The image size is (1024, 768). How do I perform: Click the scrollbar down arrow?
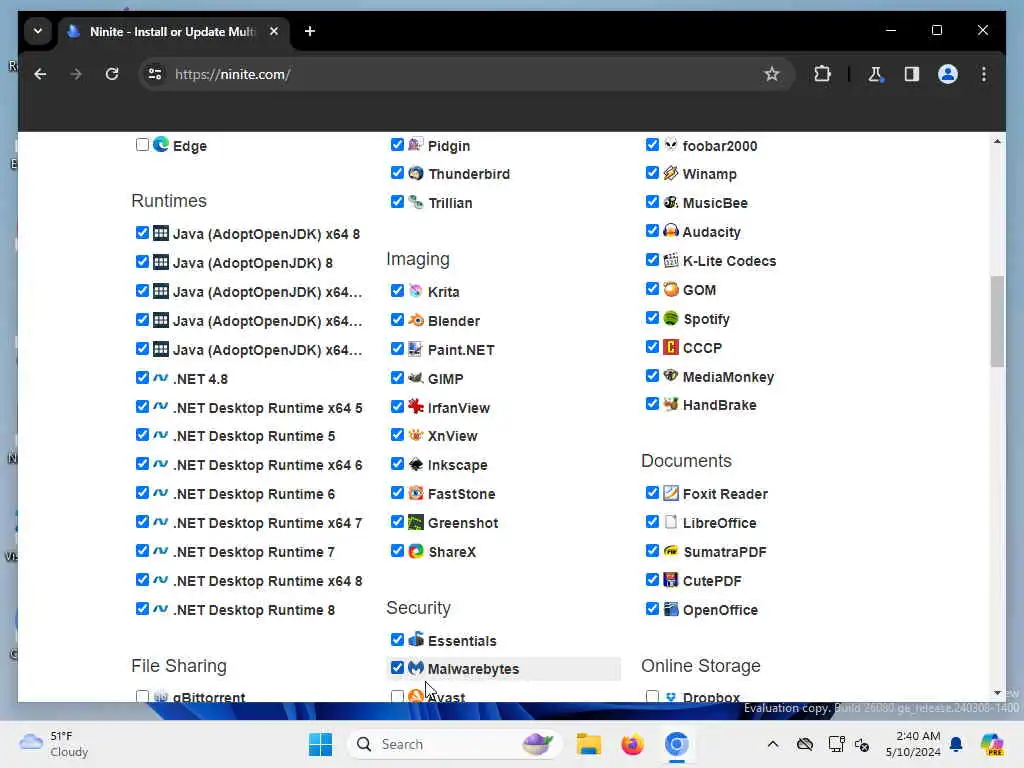(x=997, y=693)
